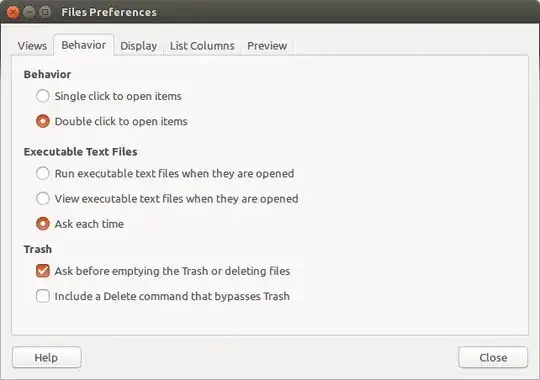Minimize the Files Preferences window
The height and width of the screenshot is (380, 540).
pos(29,12)
